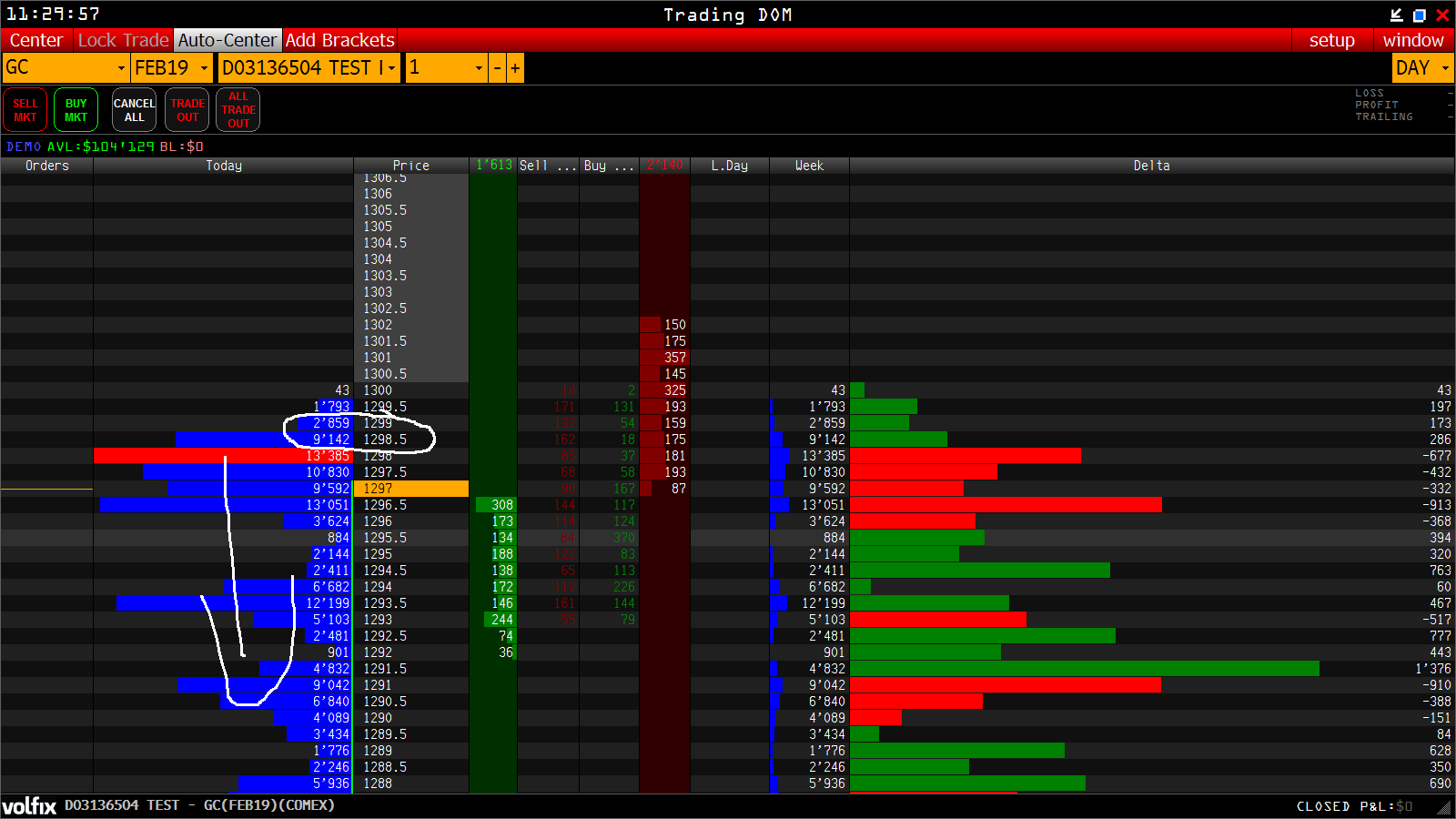Click the Delta column header
1456x819 pixels.
click(1151, 166)
